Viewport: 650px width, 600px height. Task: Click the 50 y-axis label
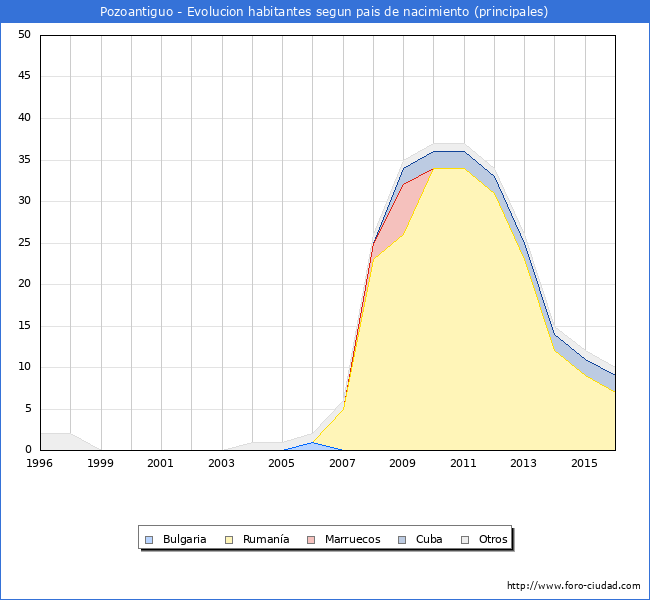[x=24, y=34]
